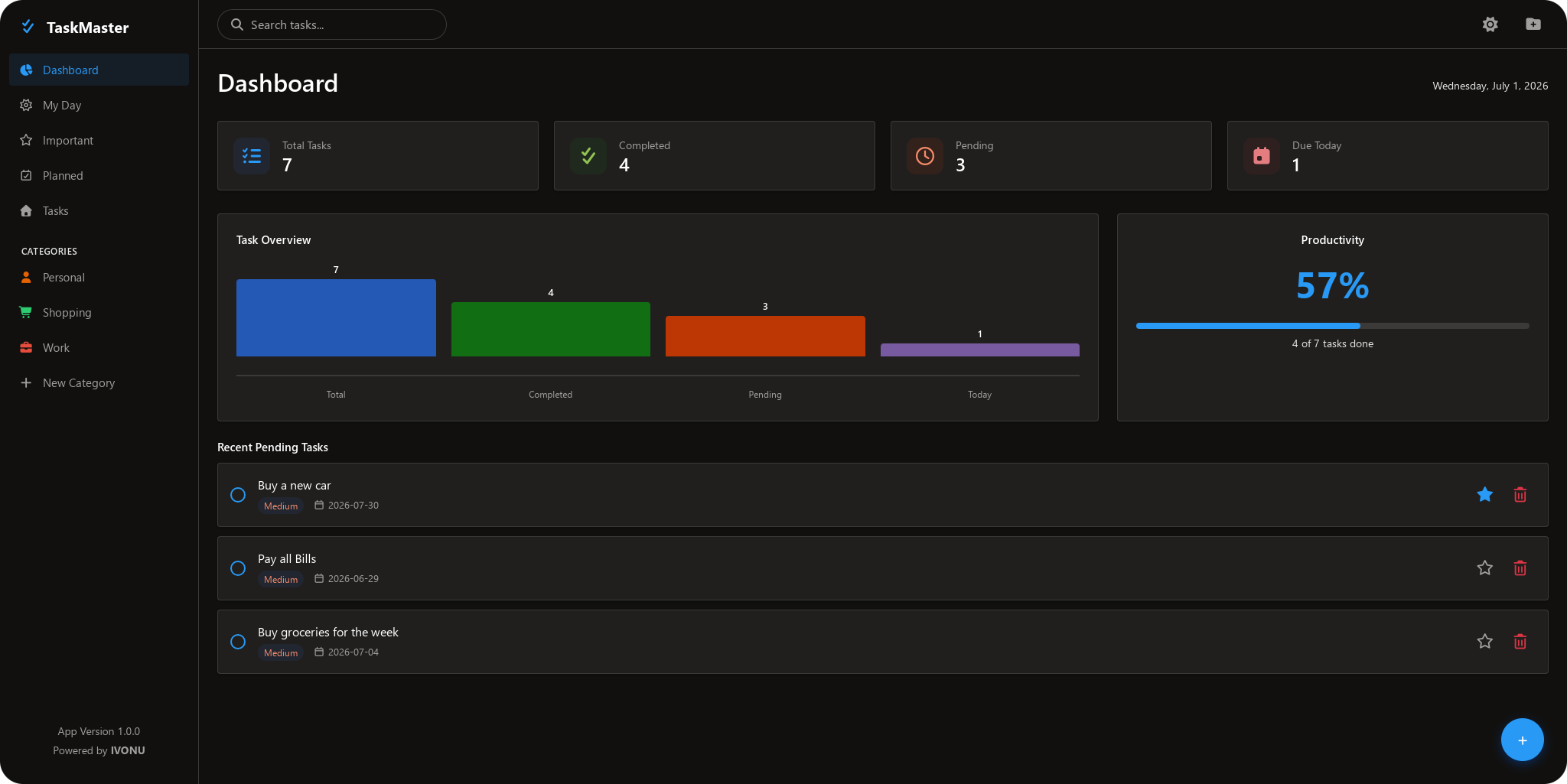Go to the Dashboard menu item
Screen dimensions: 1567x784
(99, 70)
